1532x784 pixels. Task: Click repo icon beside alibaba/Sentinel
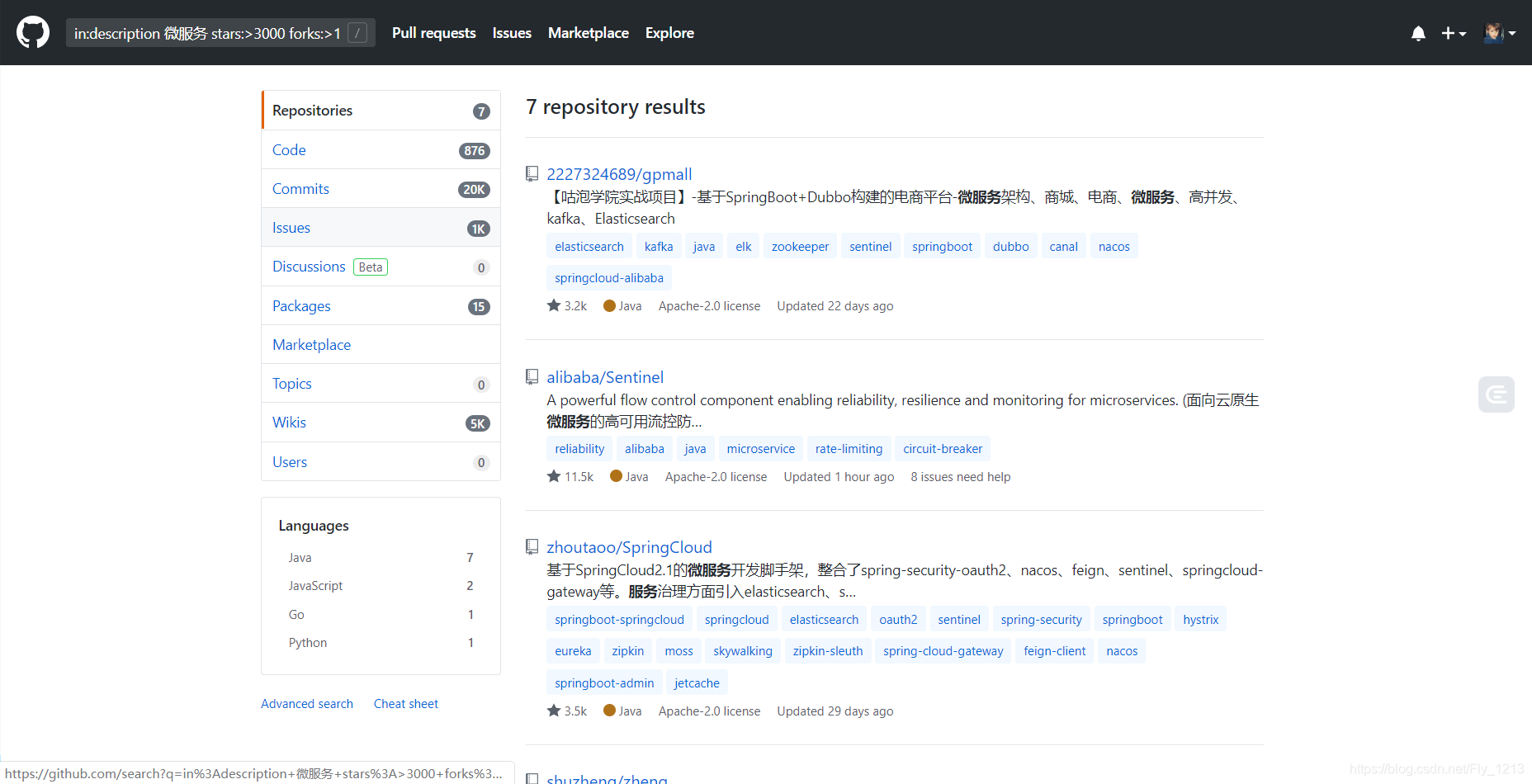point(532,377)
